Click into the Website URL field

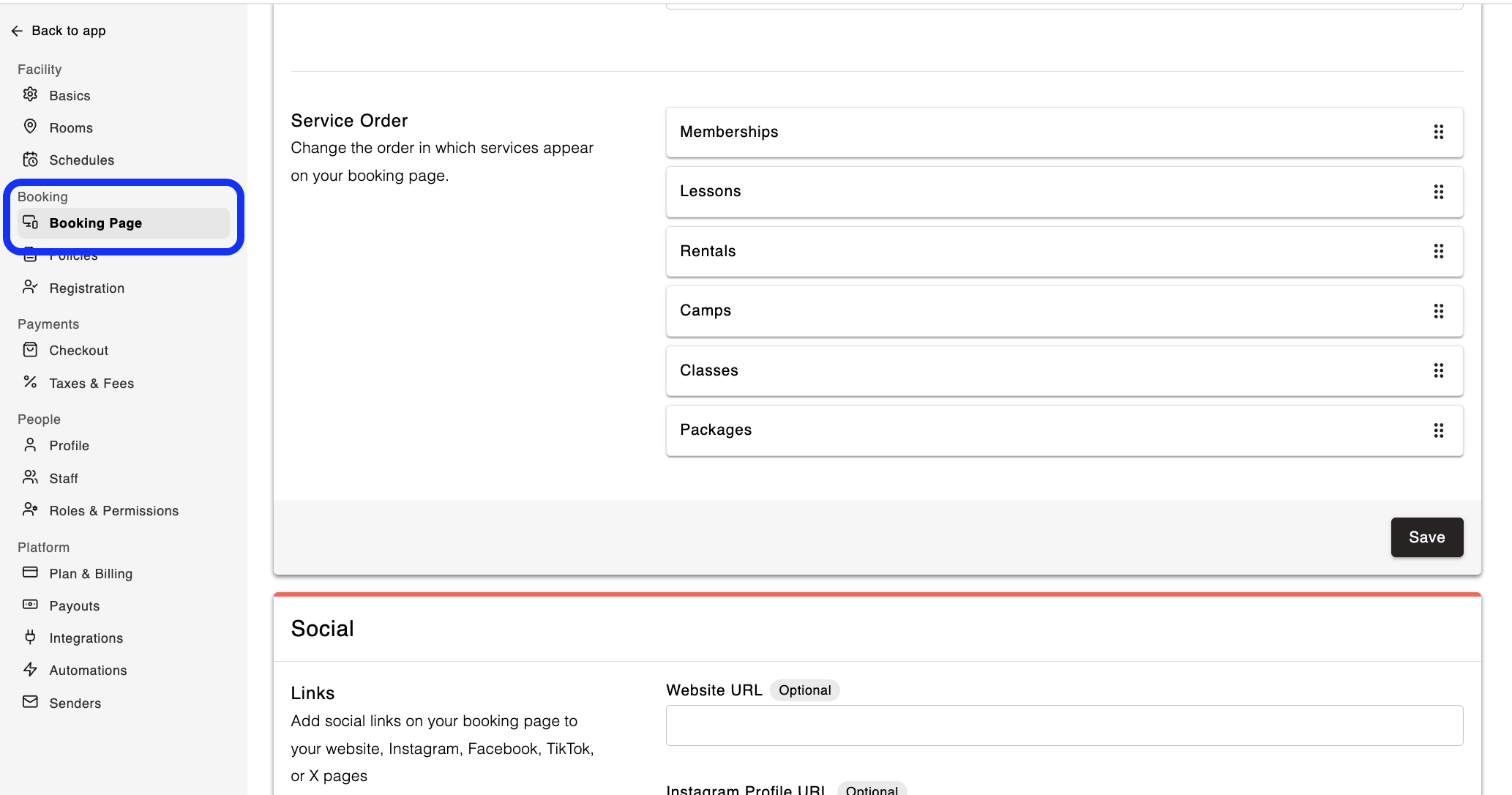1063,725
